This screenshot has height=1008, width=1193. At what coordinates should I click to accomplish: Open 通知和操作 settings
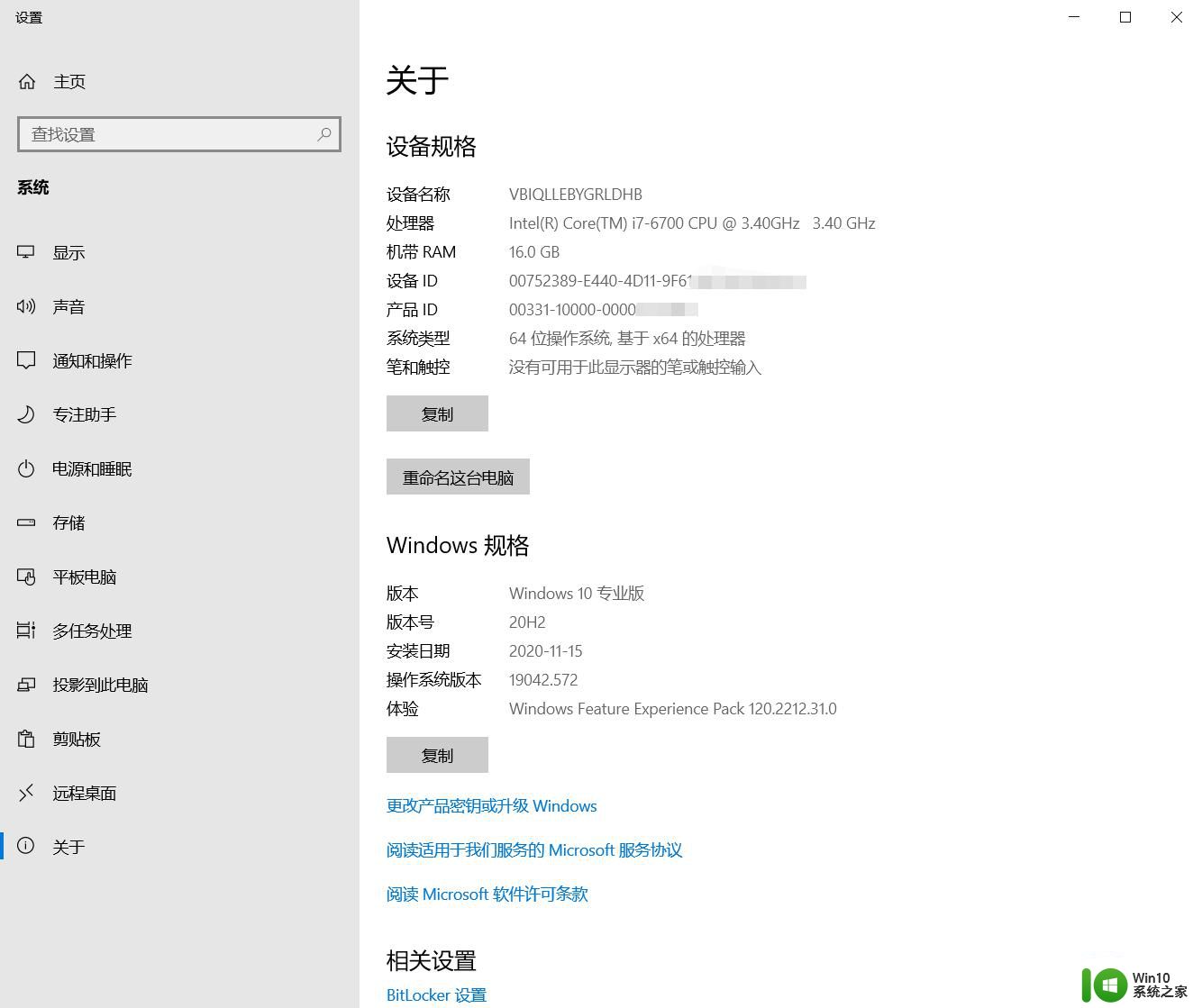pos(179,360)
